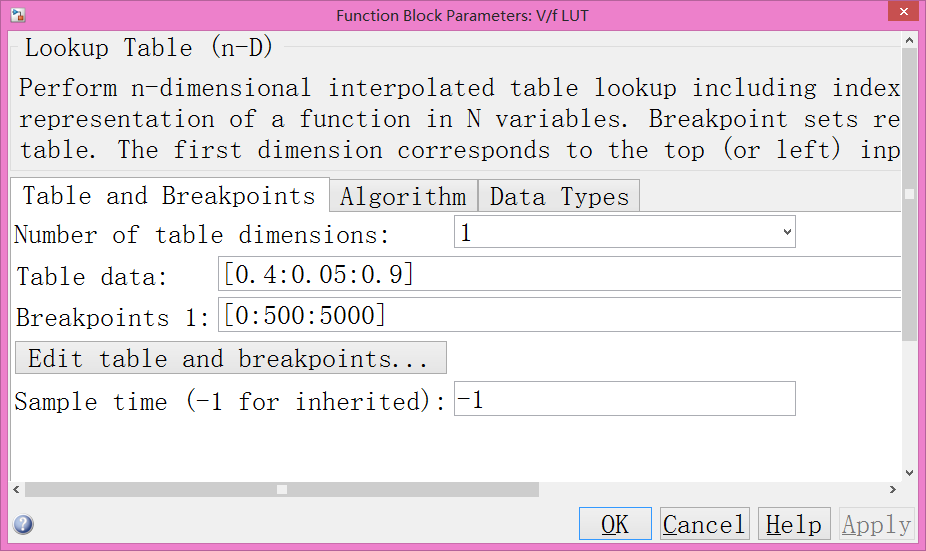Open the Data Types tab
The height and width of the screenshot is (551, 926).
(x=559, y=196)
